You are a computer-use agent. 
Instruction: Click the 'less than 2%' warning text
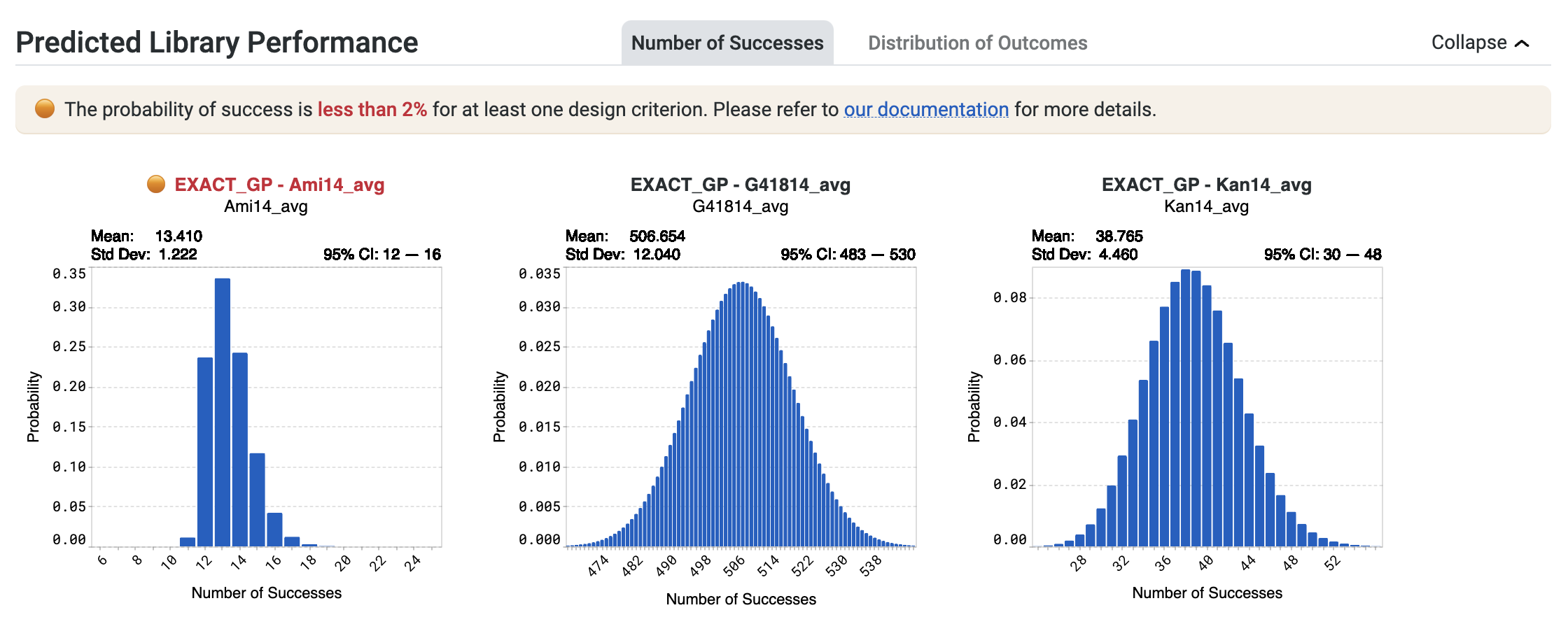click(x=372, y=109)
